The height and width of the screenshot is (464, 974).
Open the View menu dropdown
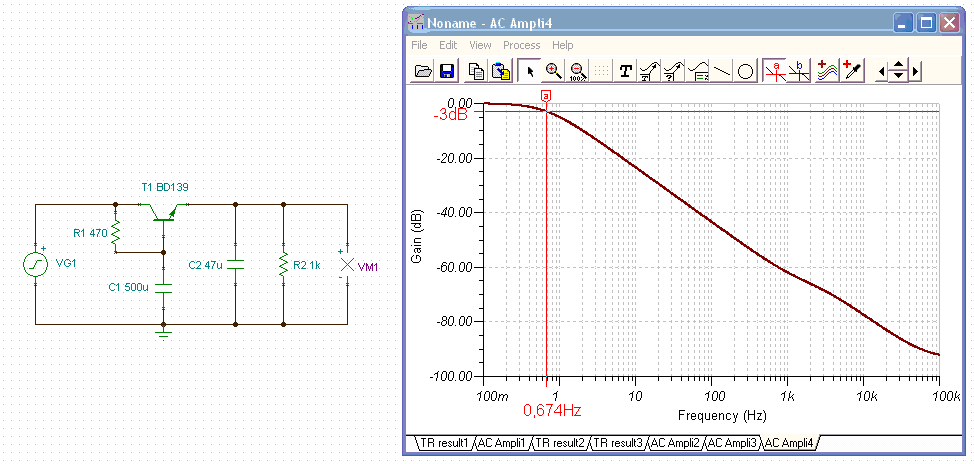coord(480,45)
